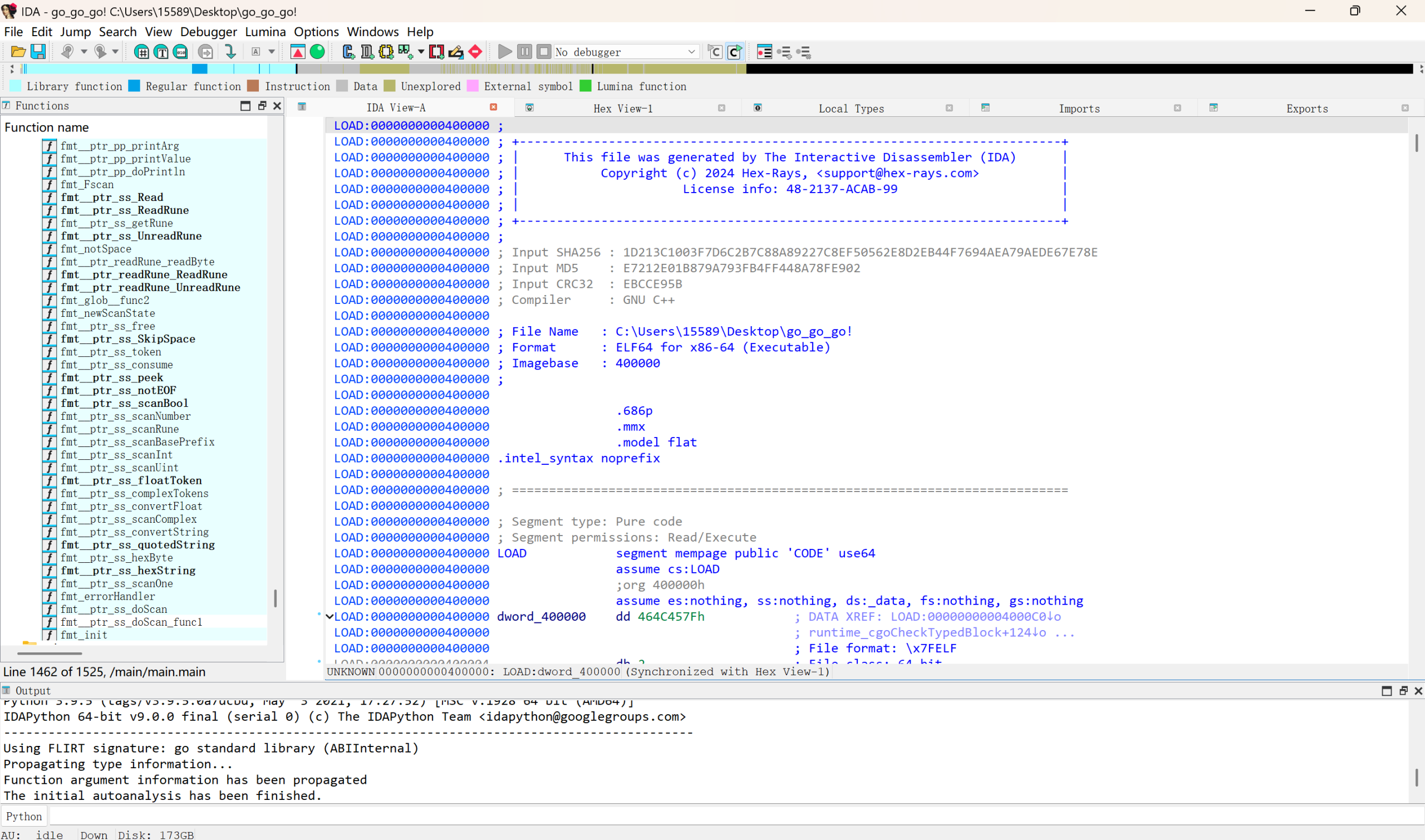Close the Functions panel
Image resolution: width=1425 pixels, height=840 pixels.
coord(277,106)
